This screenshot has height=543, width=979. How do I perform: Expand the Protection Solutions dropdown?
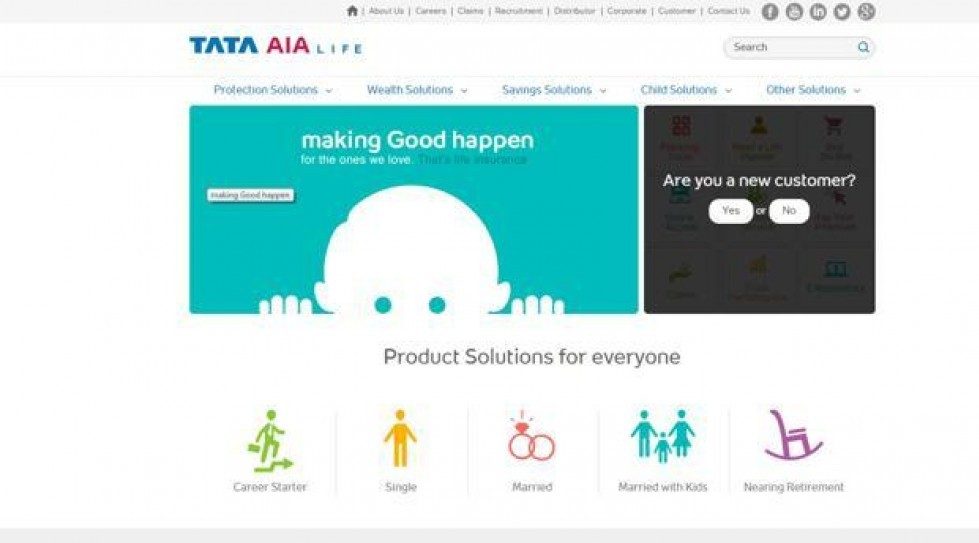[x=273, y=90]
